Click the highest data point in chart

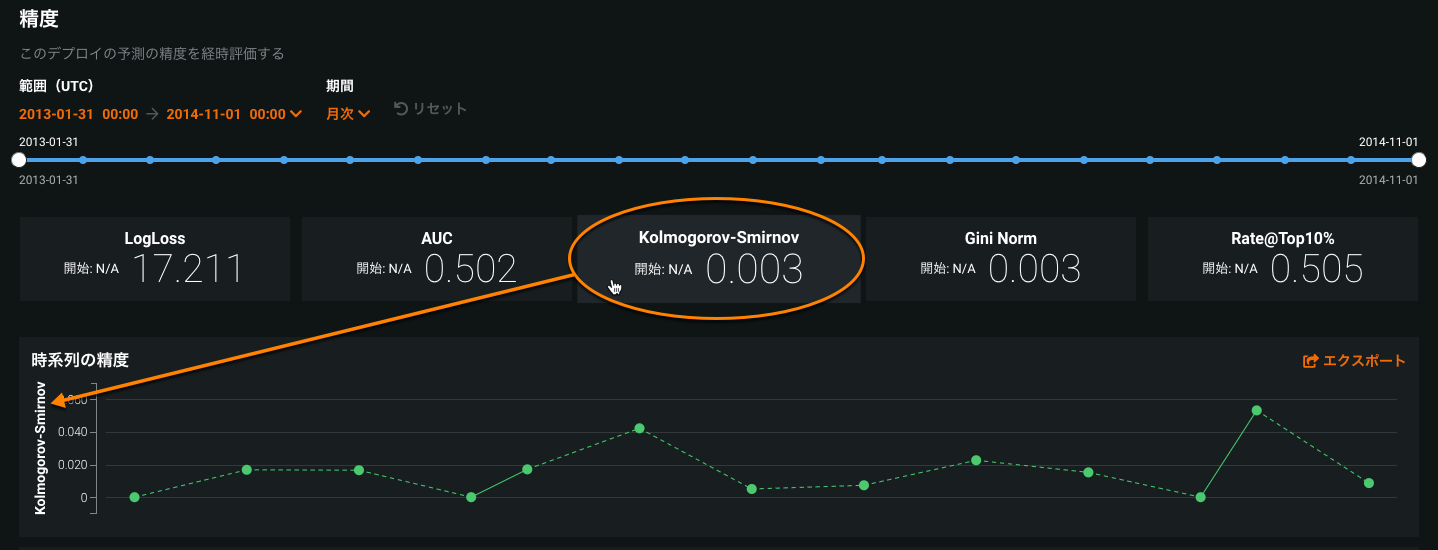(x=1256, y=410)
